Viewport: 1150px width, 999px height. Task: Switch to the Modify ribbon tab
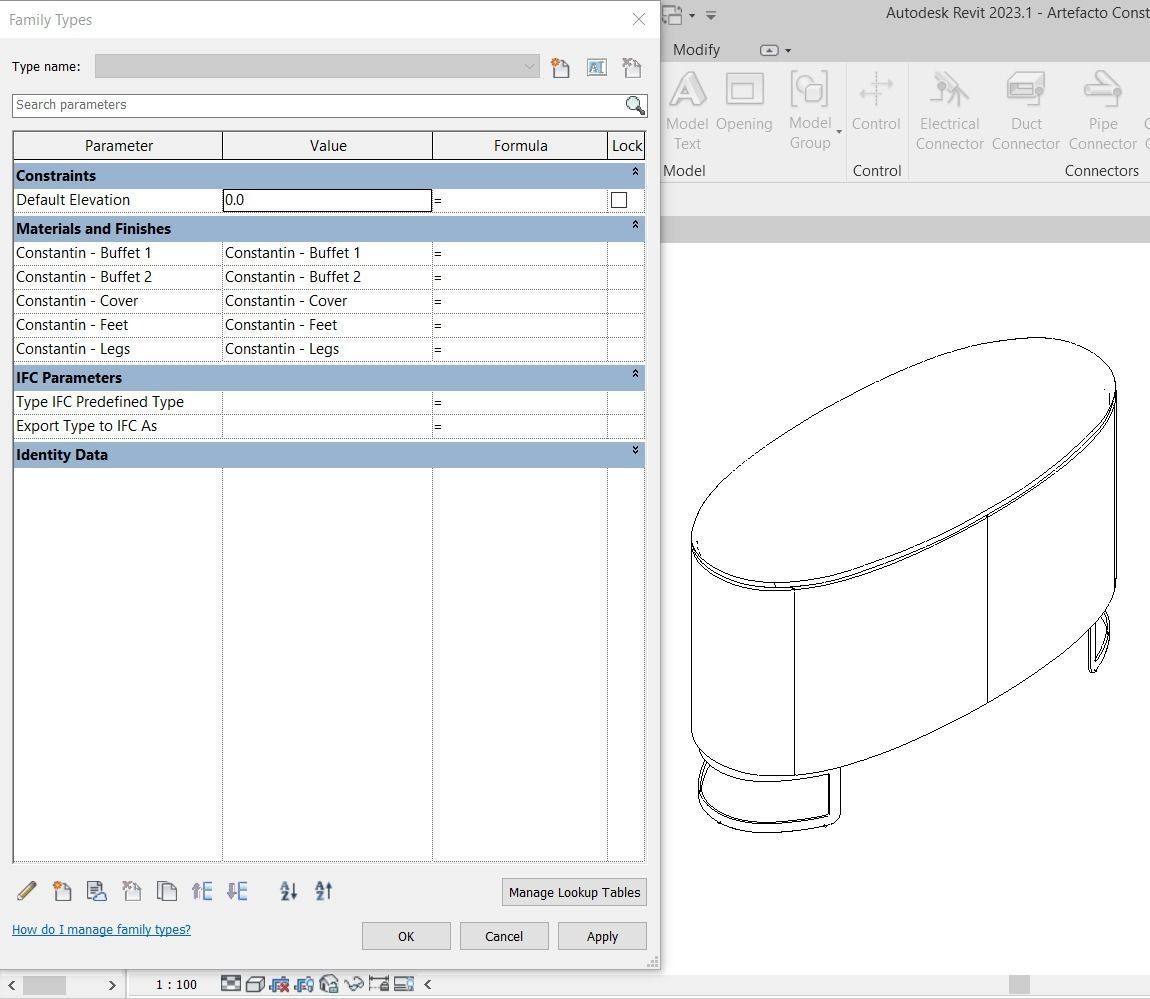(696, 50)
